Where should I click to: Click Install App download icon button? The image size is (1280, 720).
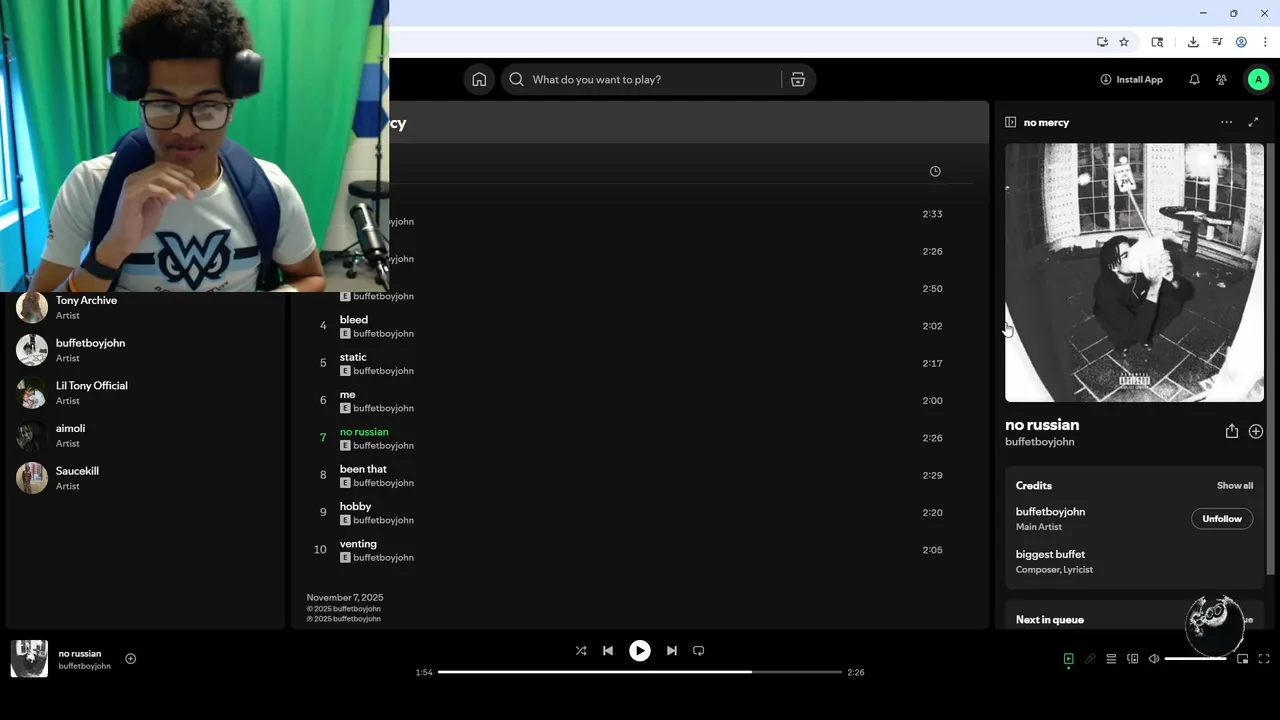(x=1131, y=80)
